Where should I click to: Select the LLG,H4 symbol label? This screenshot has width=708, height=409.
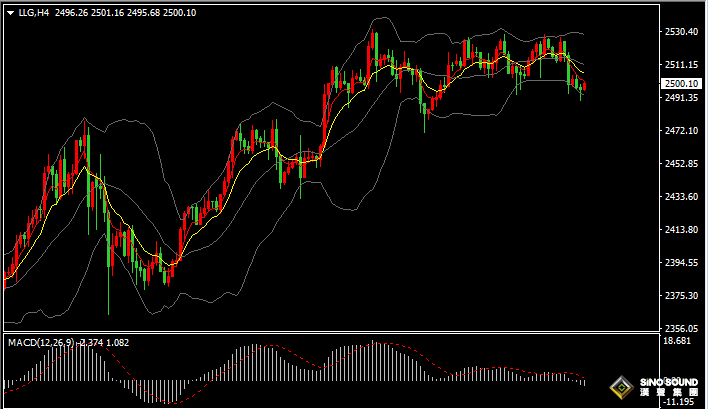33,13
